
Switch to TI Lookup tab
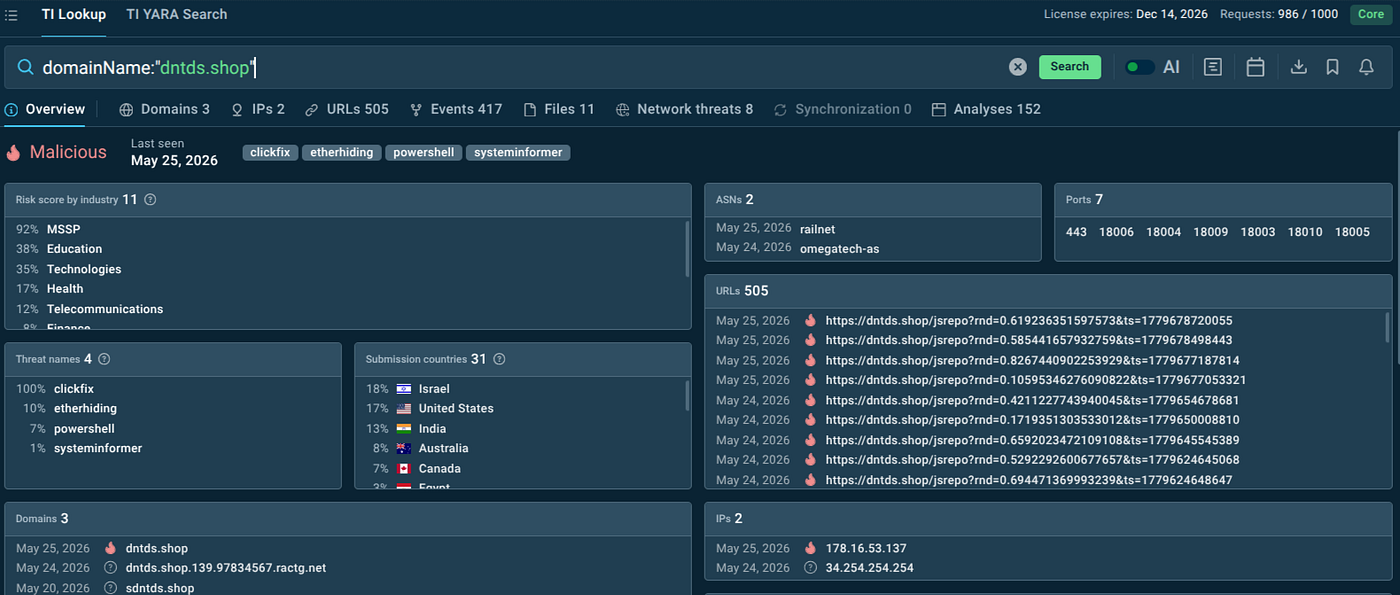click(x=74, y=14)
